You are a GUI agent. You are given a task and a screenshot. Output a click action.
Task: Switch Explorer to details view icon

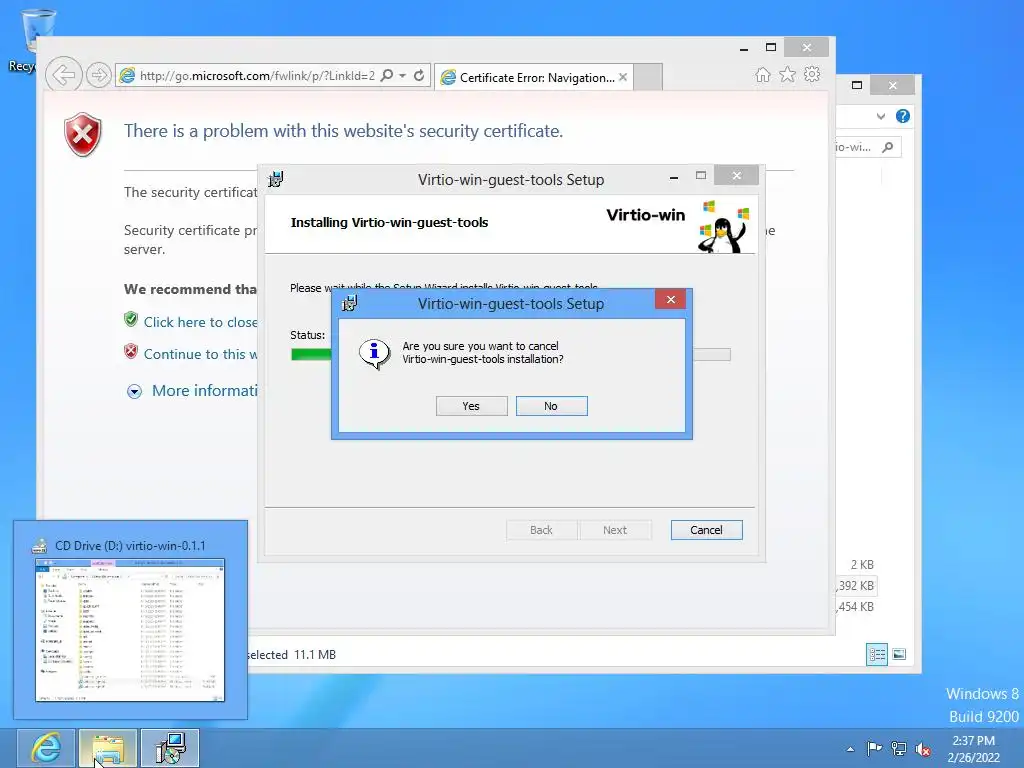[x=876, y=654]
